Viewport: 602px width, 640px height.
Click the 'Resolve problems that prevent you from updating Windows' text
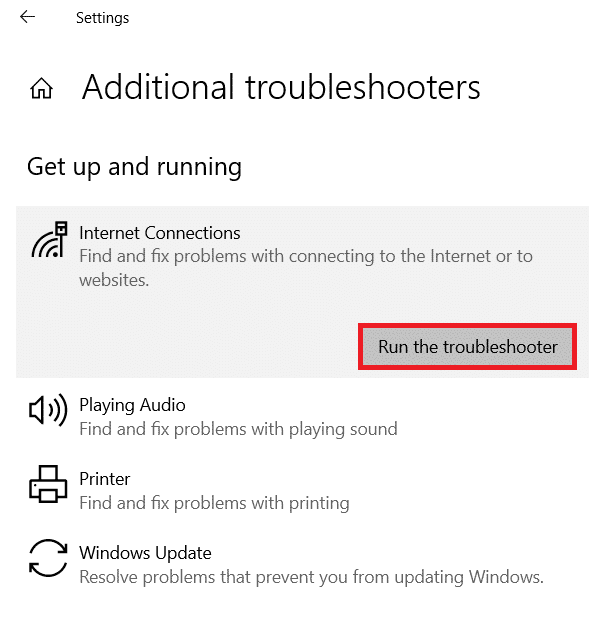click(311, 577)
